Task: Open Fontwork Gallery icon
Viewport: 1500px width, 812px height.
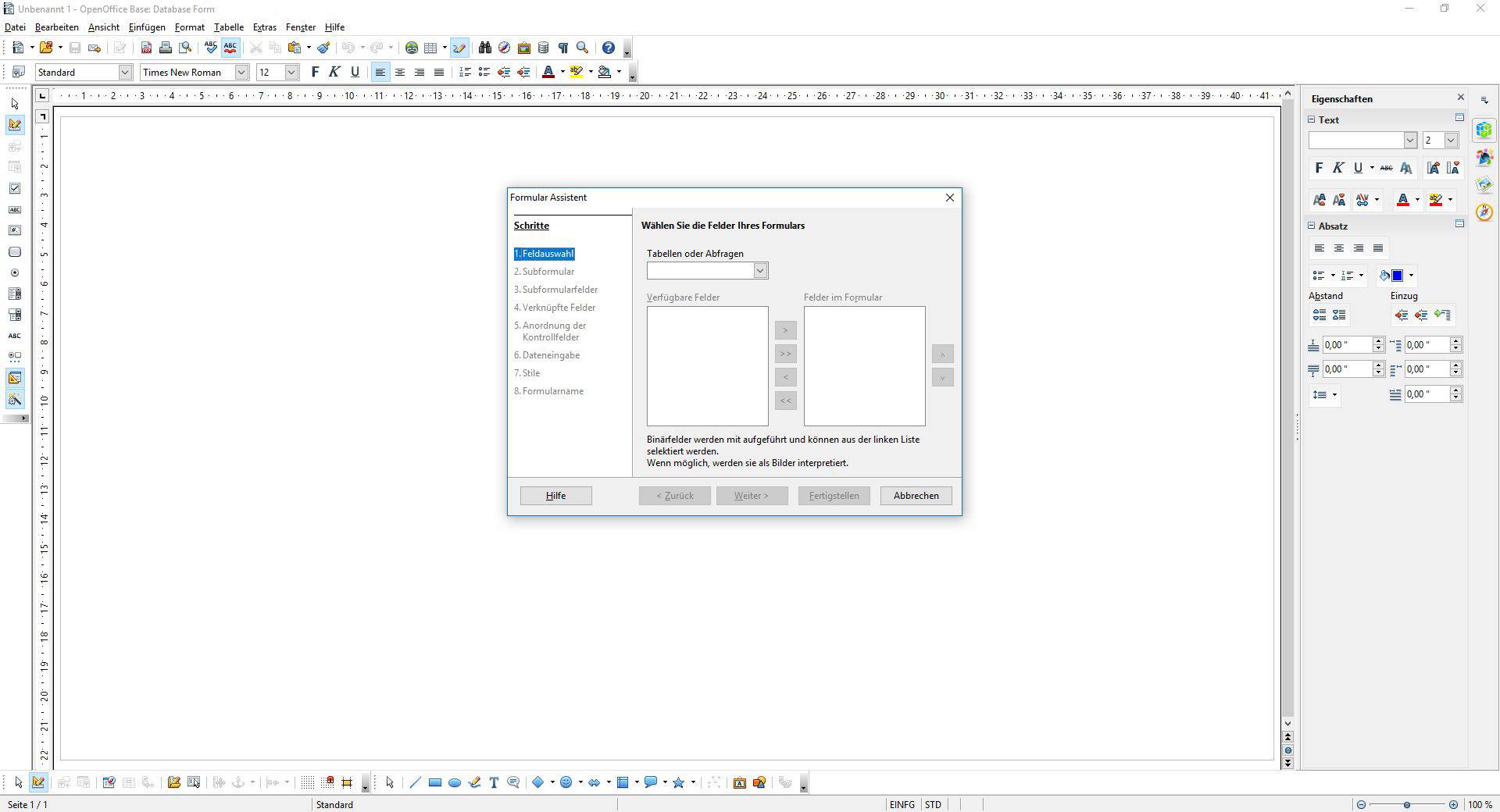Action: [x=739, y=782]
